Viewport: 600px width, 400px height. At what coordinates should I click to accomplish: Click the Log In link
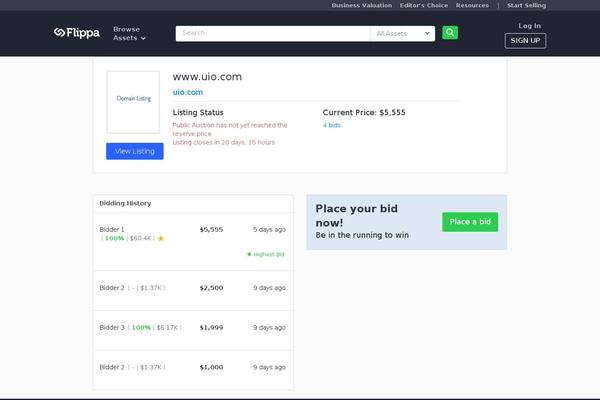(530, 26)
